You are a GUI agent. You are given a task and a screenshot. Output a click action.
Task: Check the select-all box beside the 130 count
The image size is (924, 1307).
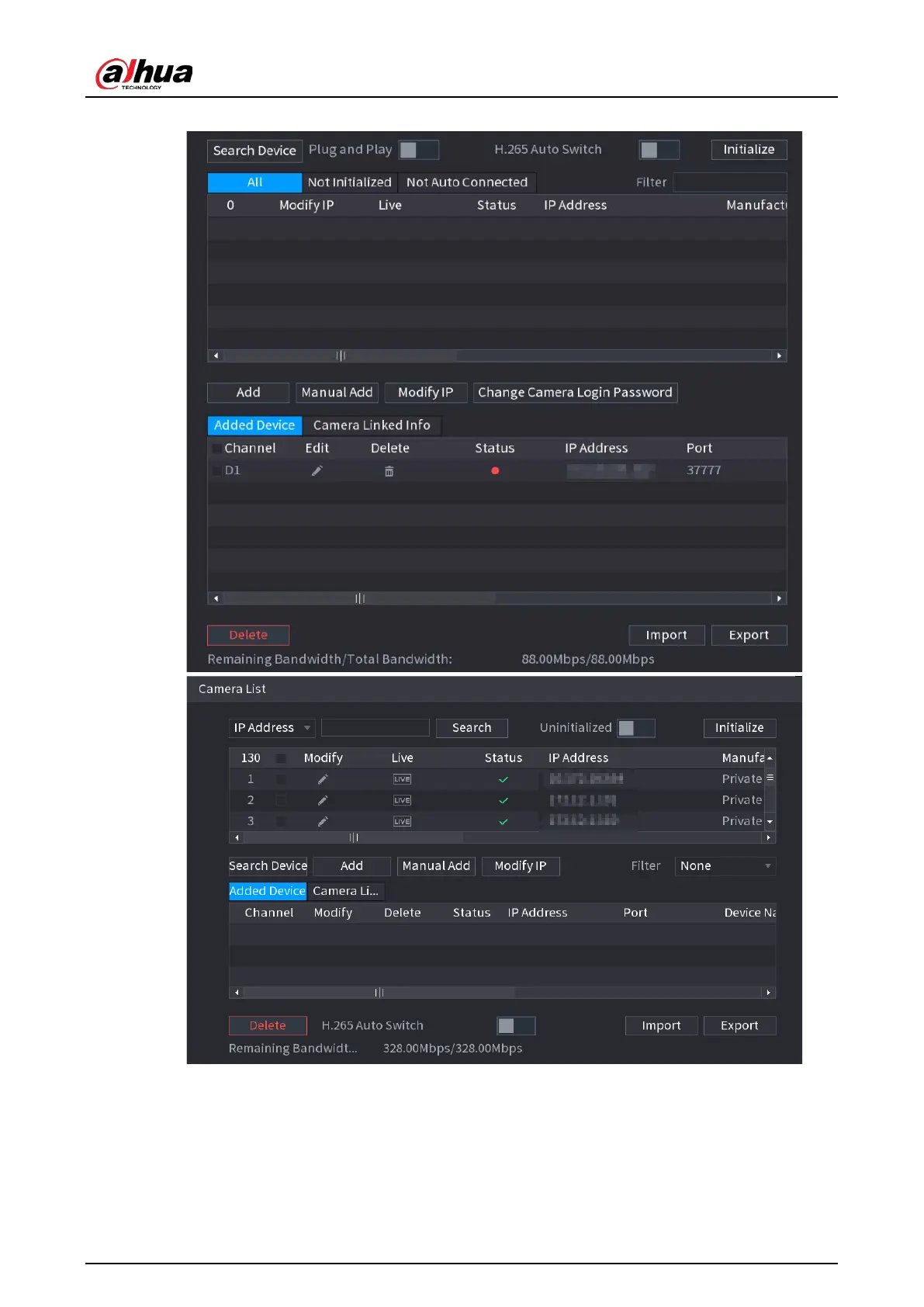[281, 758]
